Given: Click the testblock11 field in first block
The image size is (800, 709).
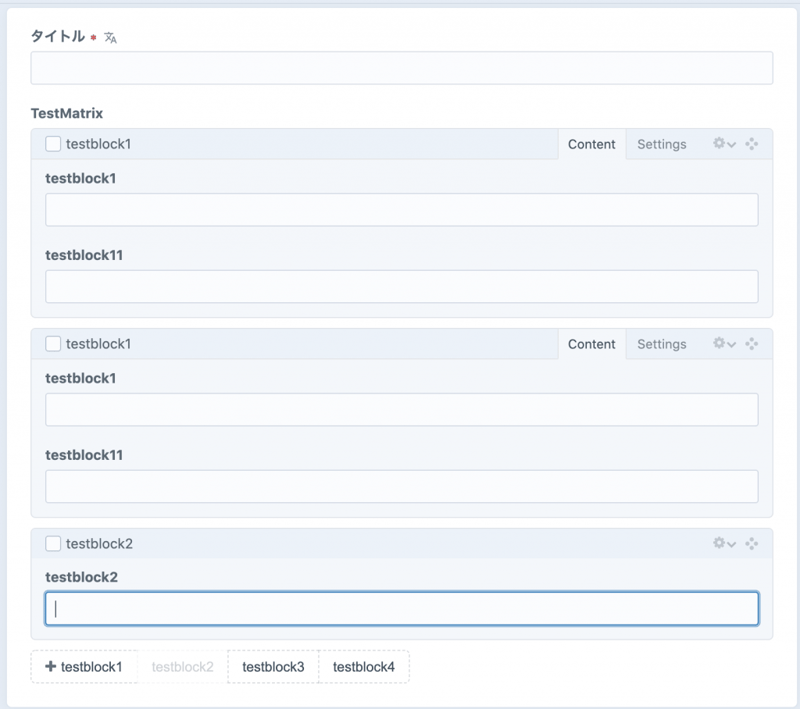Looking at the screenshot, I should (401, 287).
